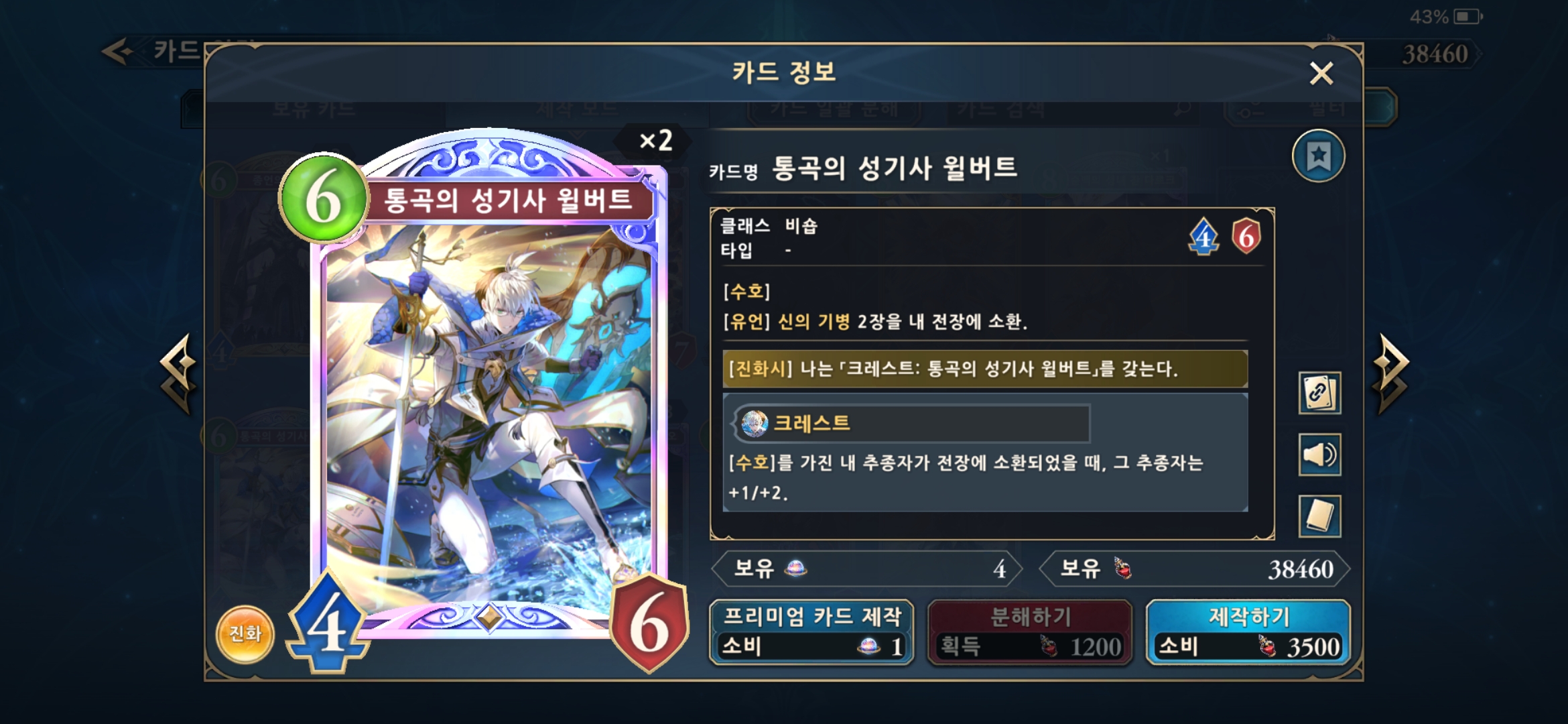Go to previous card with left arrow

(178, 374)
